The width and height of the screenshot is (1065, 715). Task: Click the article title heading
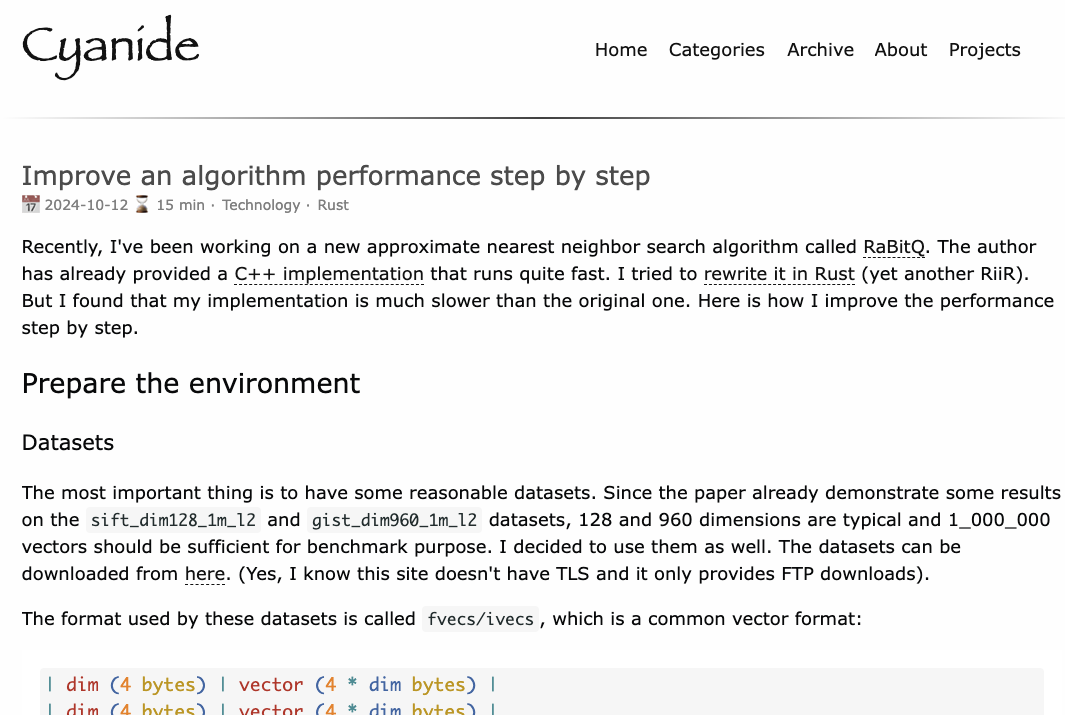point(336,176)
